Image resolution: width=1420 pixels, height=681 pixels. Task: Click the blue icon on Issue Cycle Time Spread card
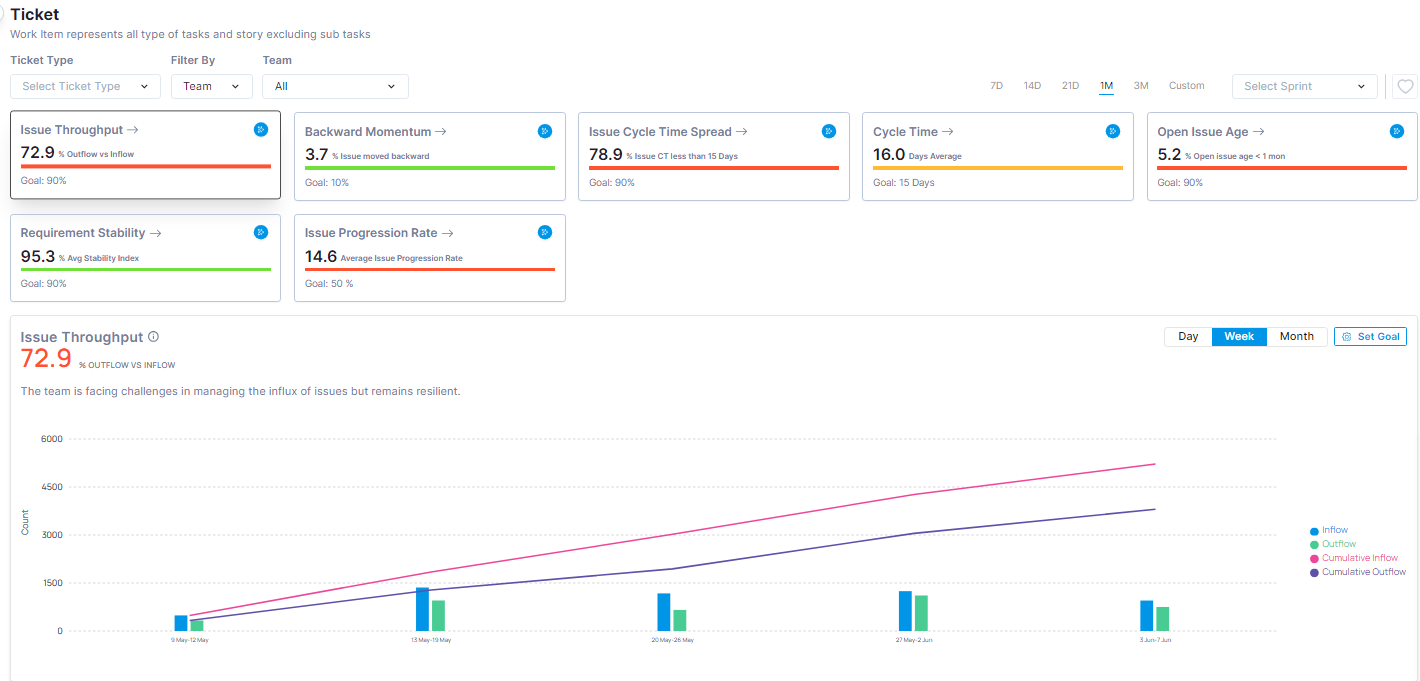829,131
